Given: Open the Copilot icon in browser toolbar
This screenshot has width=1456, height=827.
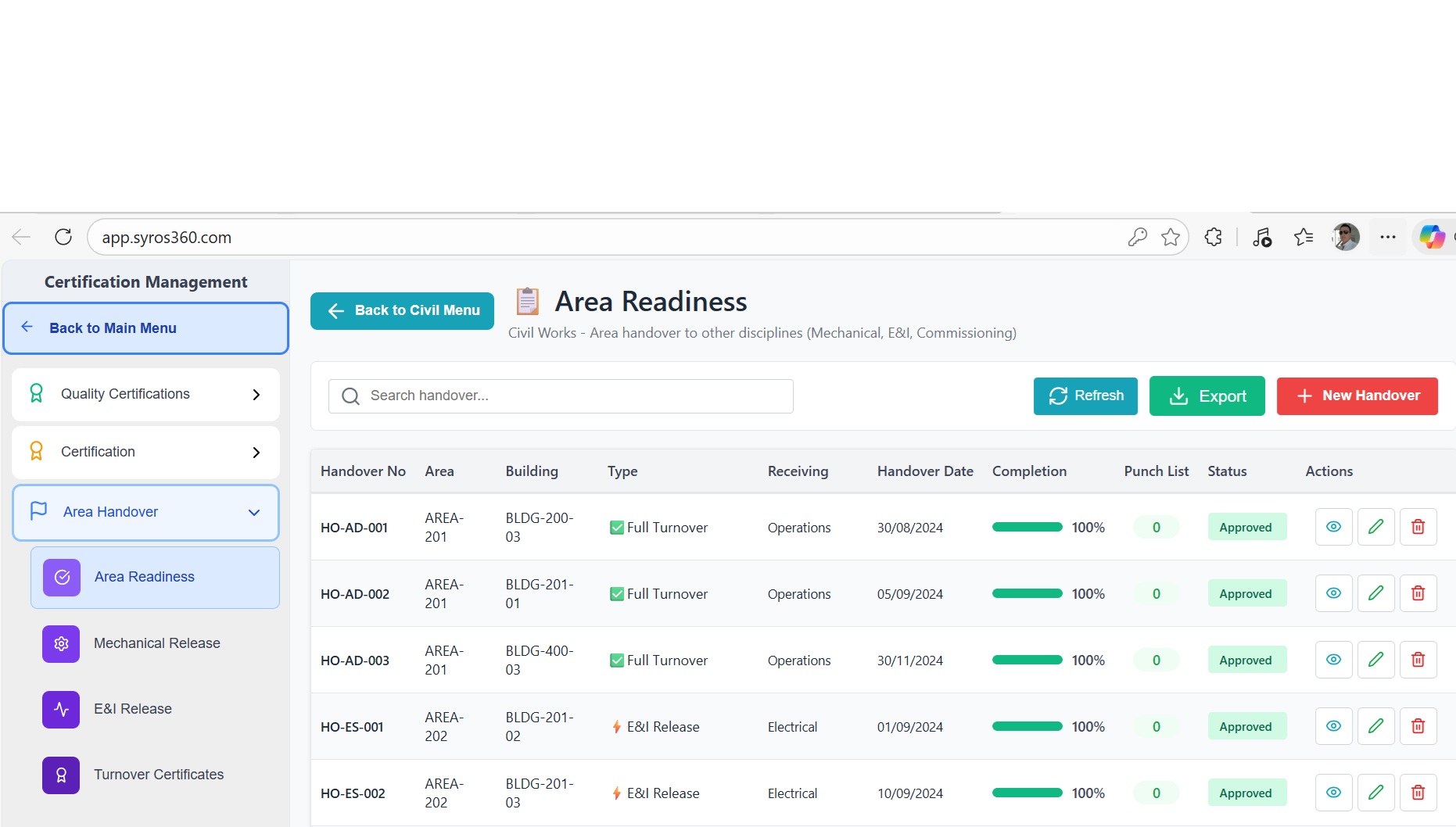Looking at the screenshot, I should pyautogui.click(x=1432, y=237).
